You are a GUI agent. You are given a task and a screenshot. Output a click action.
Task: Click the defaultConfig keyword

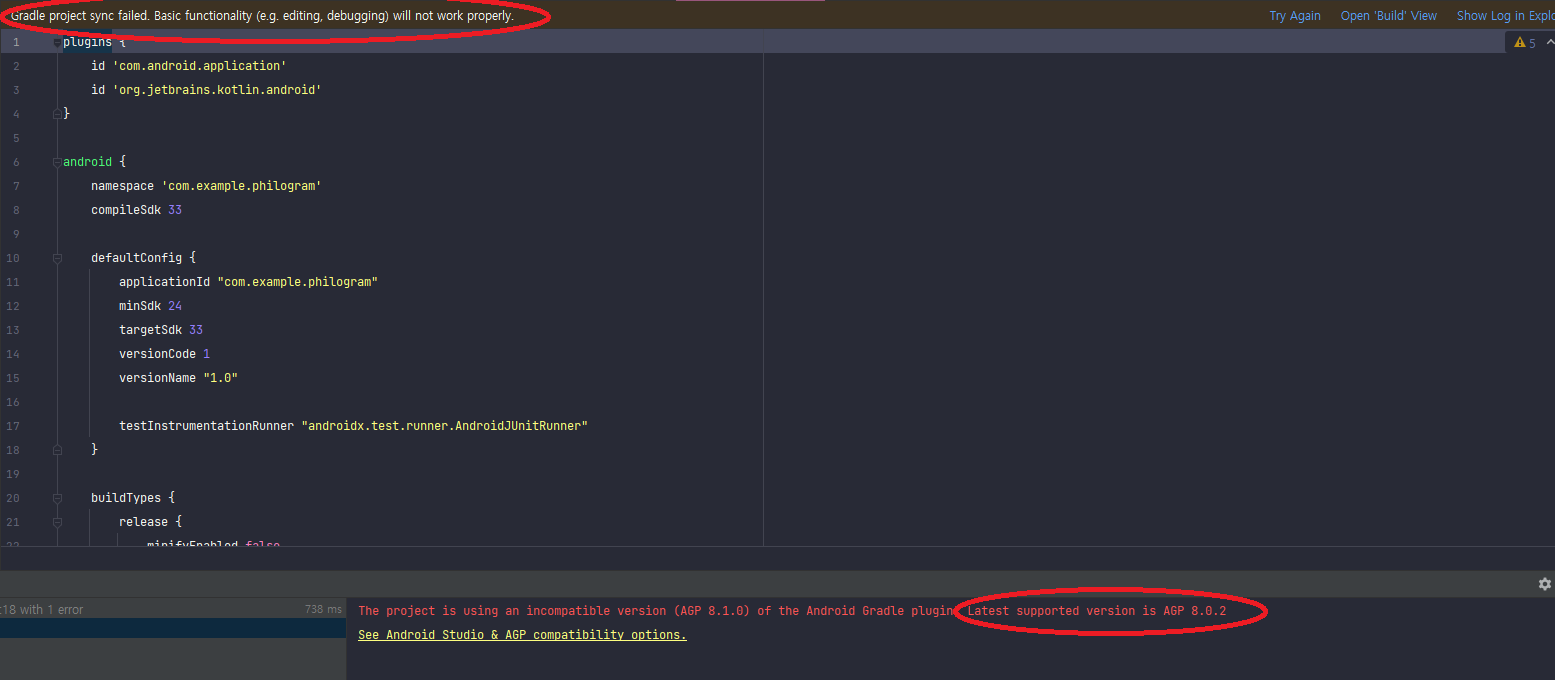point(136,258)
